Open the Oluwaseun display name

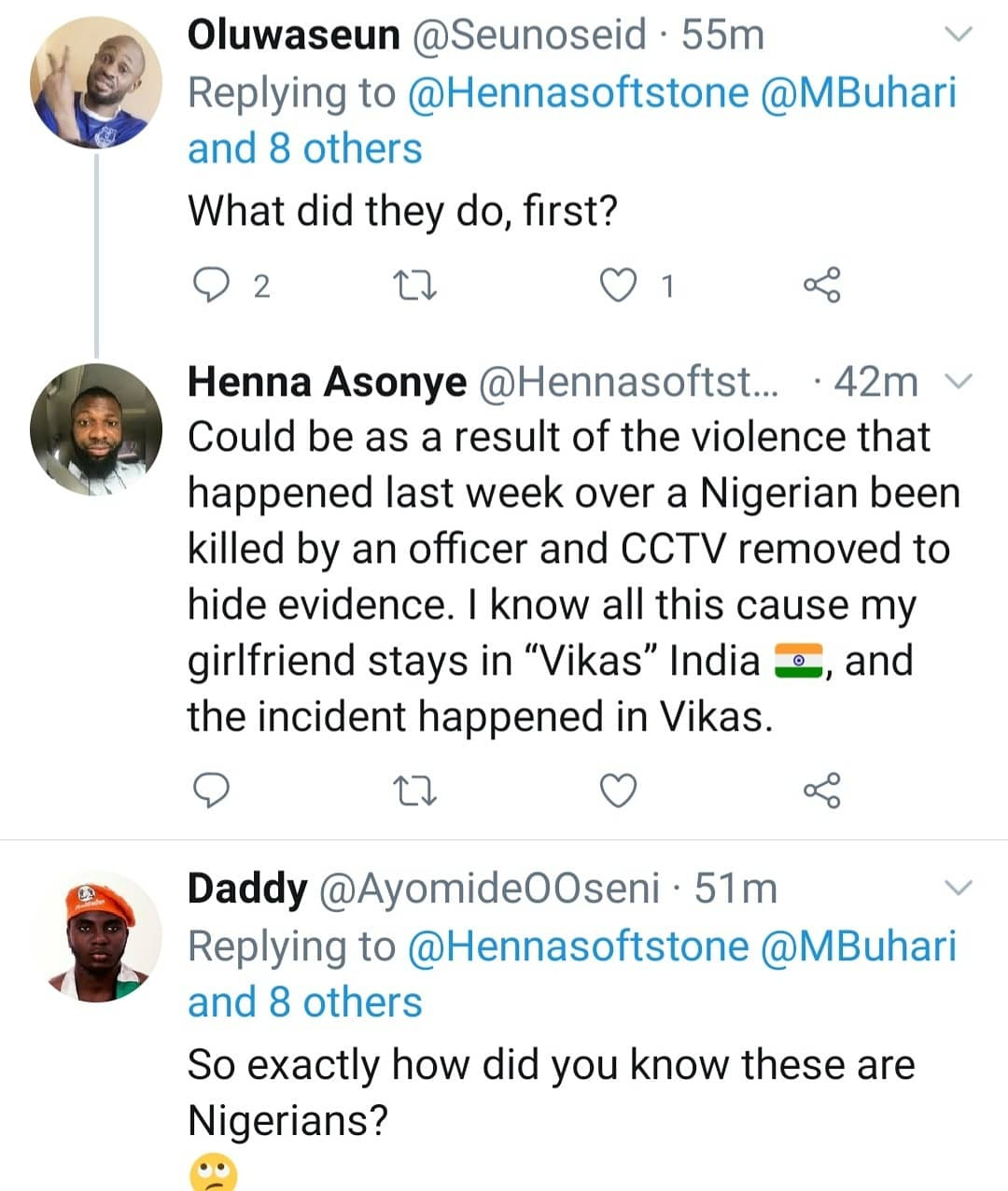[293, 35]
